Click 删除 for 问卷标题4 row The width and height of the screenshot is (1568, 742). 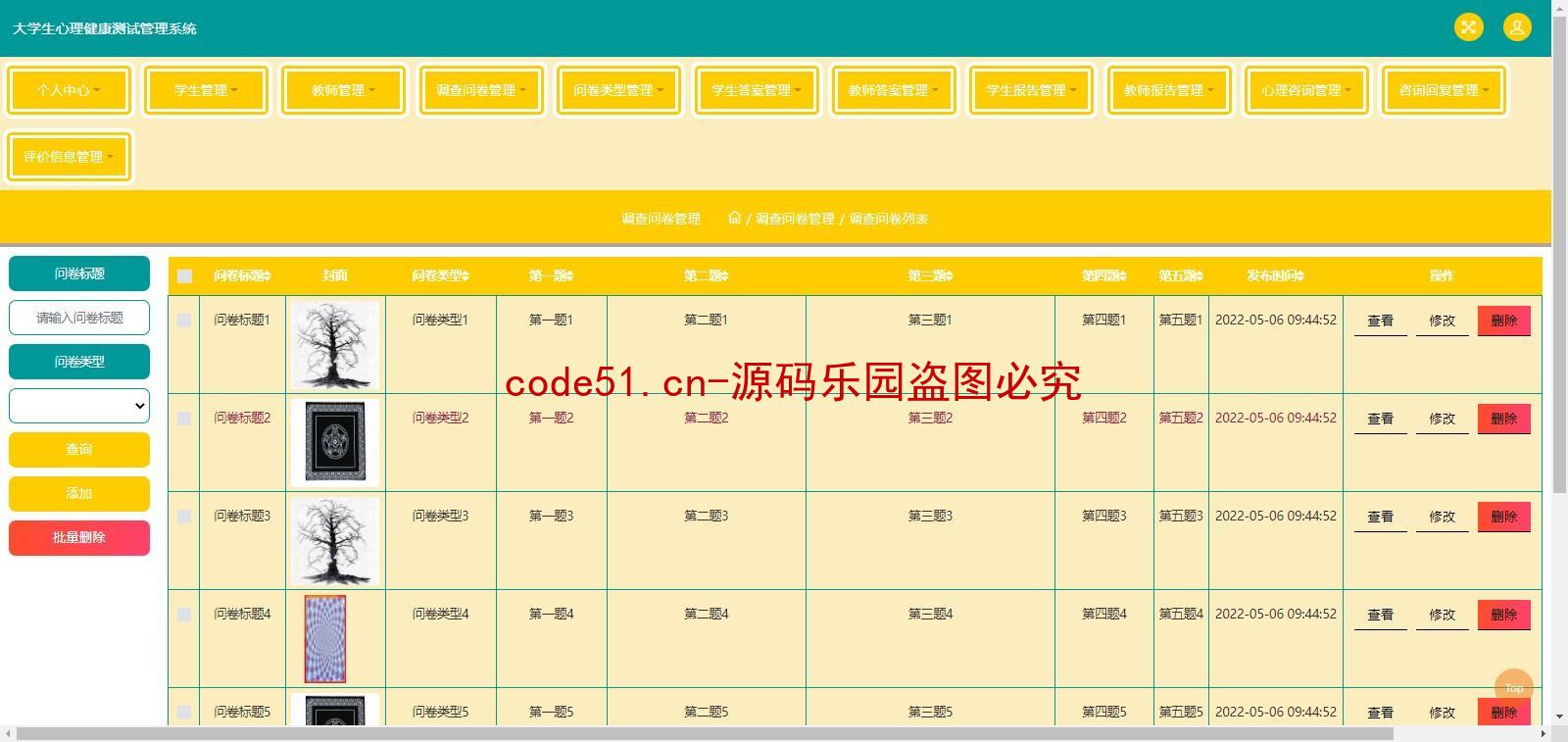click(1504, 615)
